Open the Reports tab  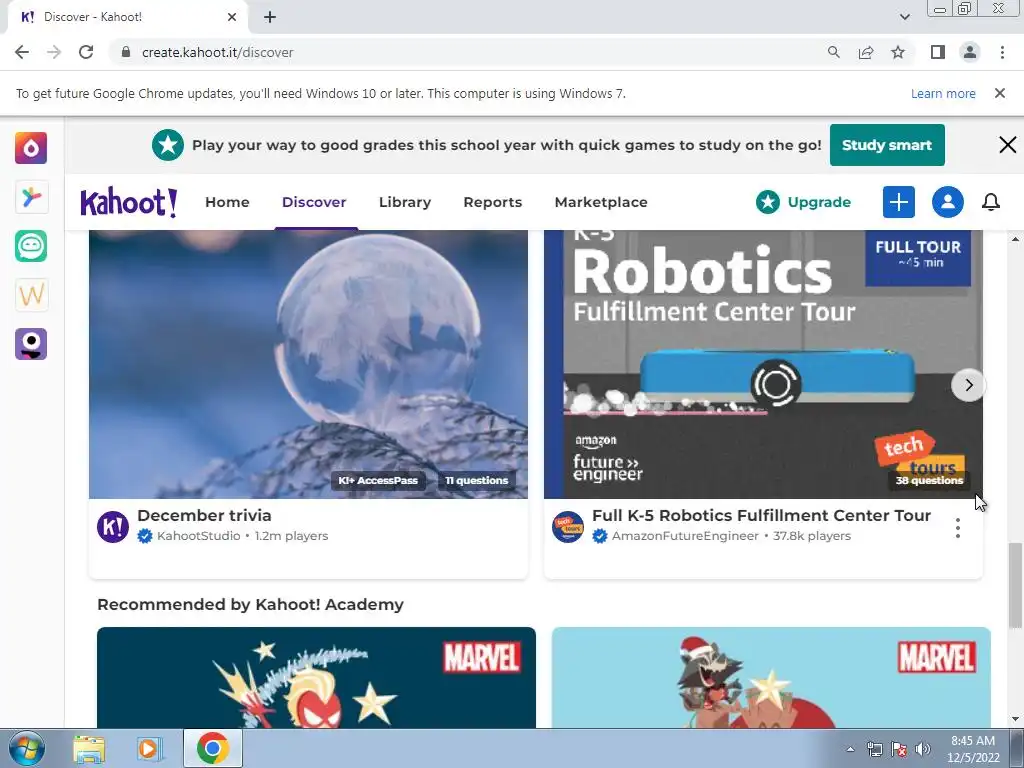[492, 202]
